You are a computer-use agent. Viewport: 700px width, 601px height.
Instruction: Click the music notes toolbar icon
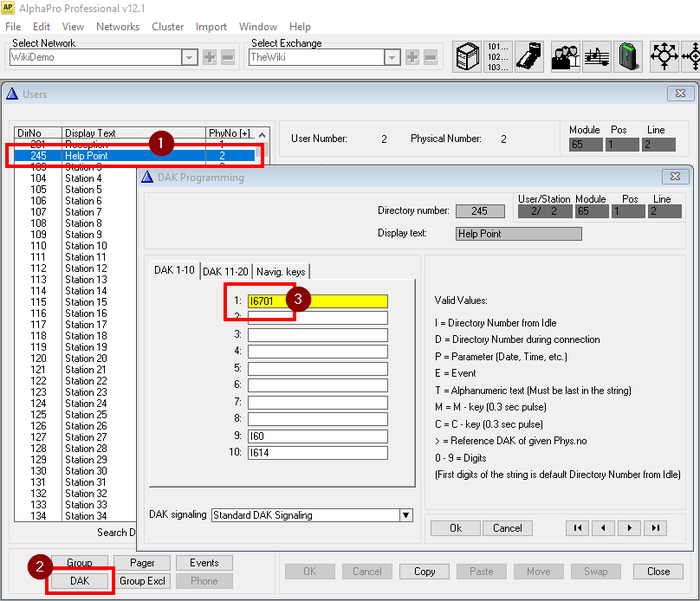[597, 55]
